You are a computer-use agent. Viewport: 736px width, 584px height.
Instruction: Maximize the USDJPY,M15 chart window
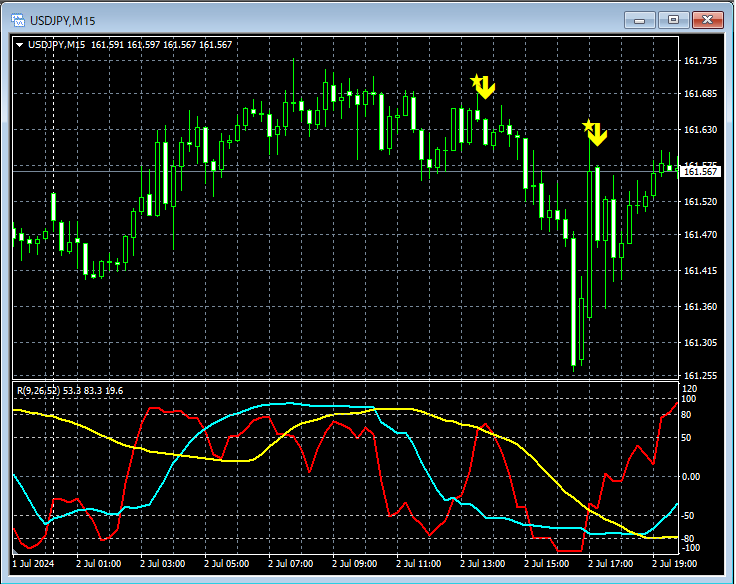[673, 20]
